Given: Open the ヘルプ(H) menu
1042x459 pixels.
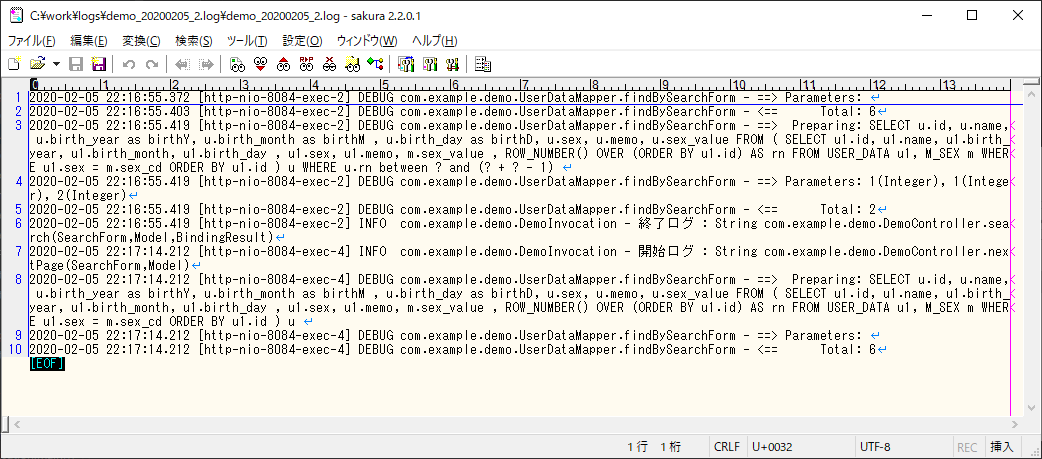Looking at the screenshot, I should pyautogui.click(x=435, y=41).
